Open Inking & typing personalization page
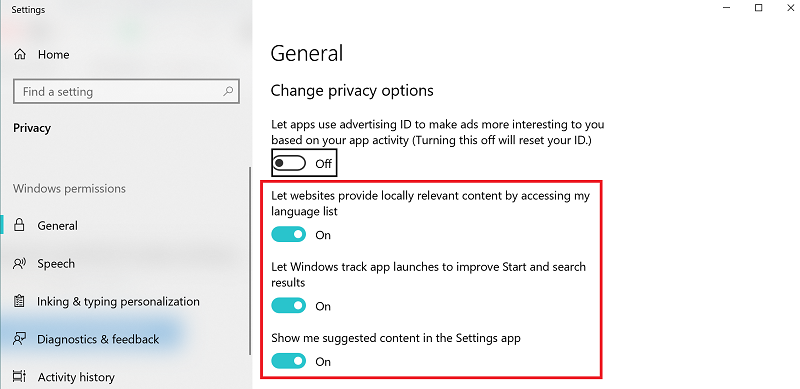The height and width of the screenshot is (389, 800). click(118, 301)
